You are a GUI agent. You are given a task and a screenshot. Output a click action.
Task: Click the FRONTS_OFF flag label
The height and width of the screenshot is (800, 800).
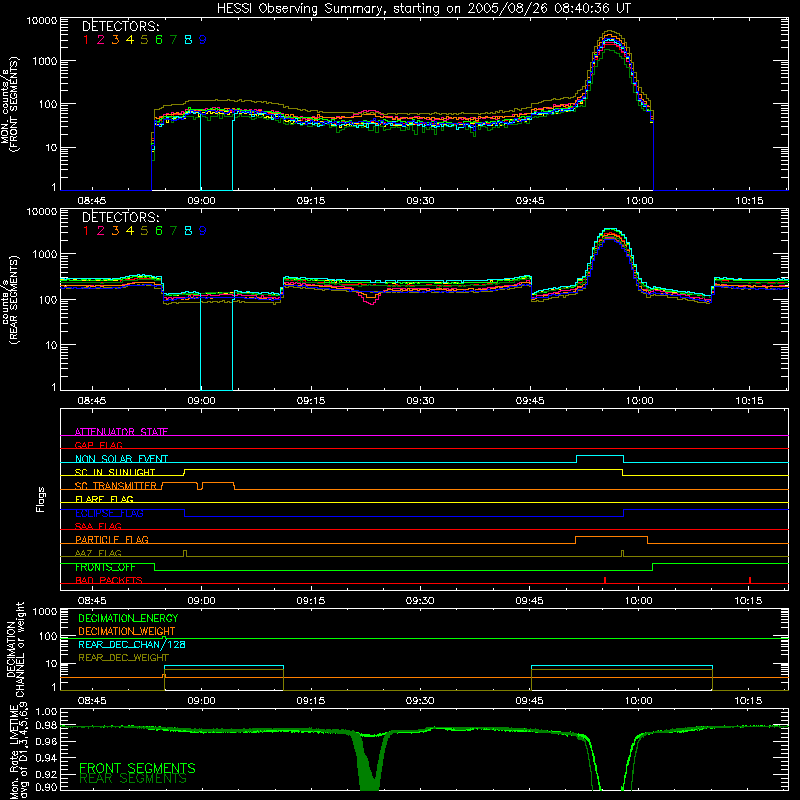(x=105, y=567)
